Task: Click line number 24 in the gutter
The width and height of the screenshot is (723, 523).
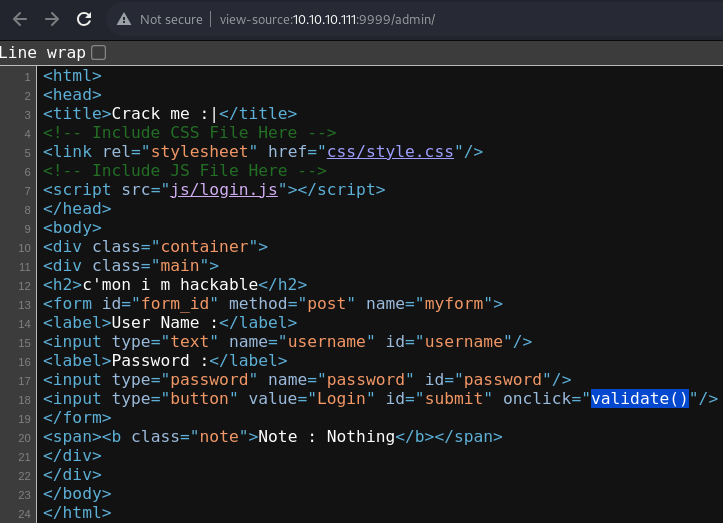Action: coord(24,514)
